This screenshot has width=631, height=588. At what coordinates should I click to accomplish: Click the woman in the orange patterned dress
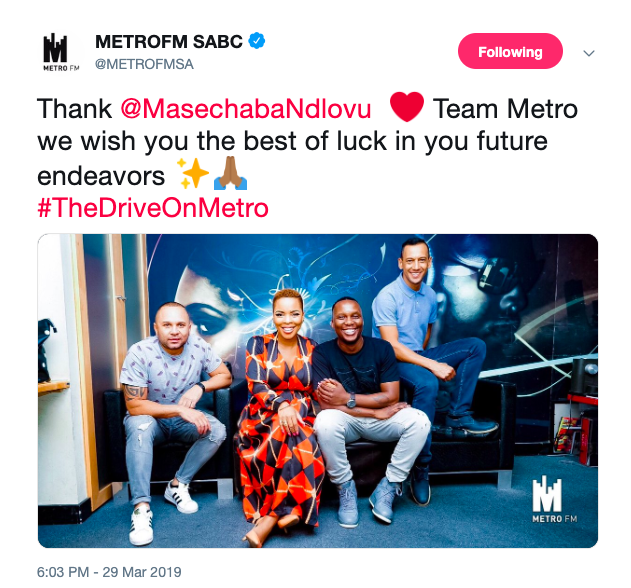pyautogui.click(x=280, y=415)
